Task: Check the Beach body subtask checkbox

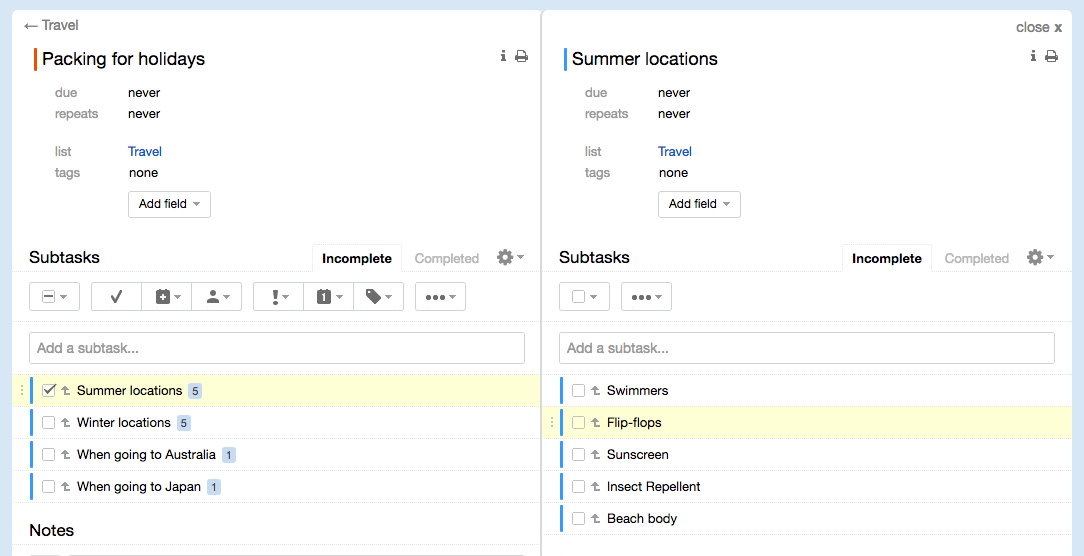Action: coord(579,519)
